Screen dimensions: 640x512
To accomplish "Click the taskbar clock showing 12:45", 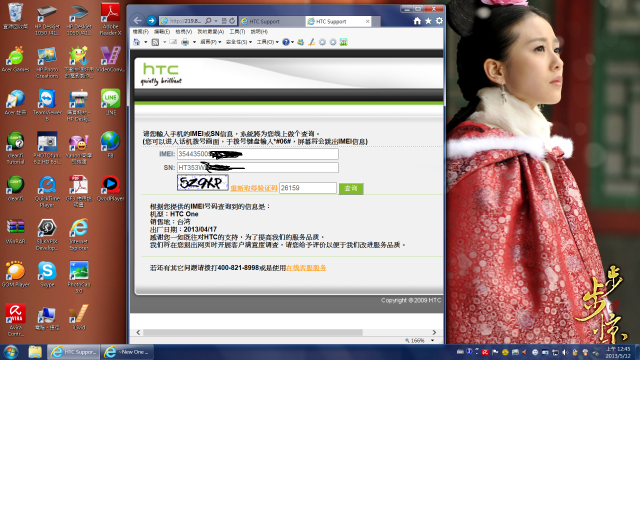I will click(618, 352).
